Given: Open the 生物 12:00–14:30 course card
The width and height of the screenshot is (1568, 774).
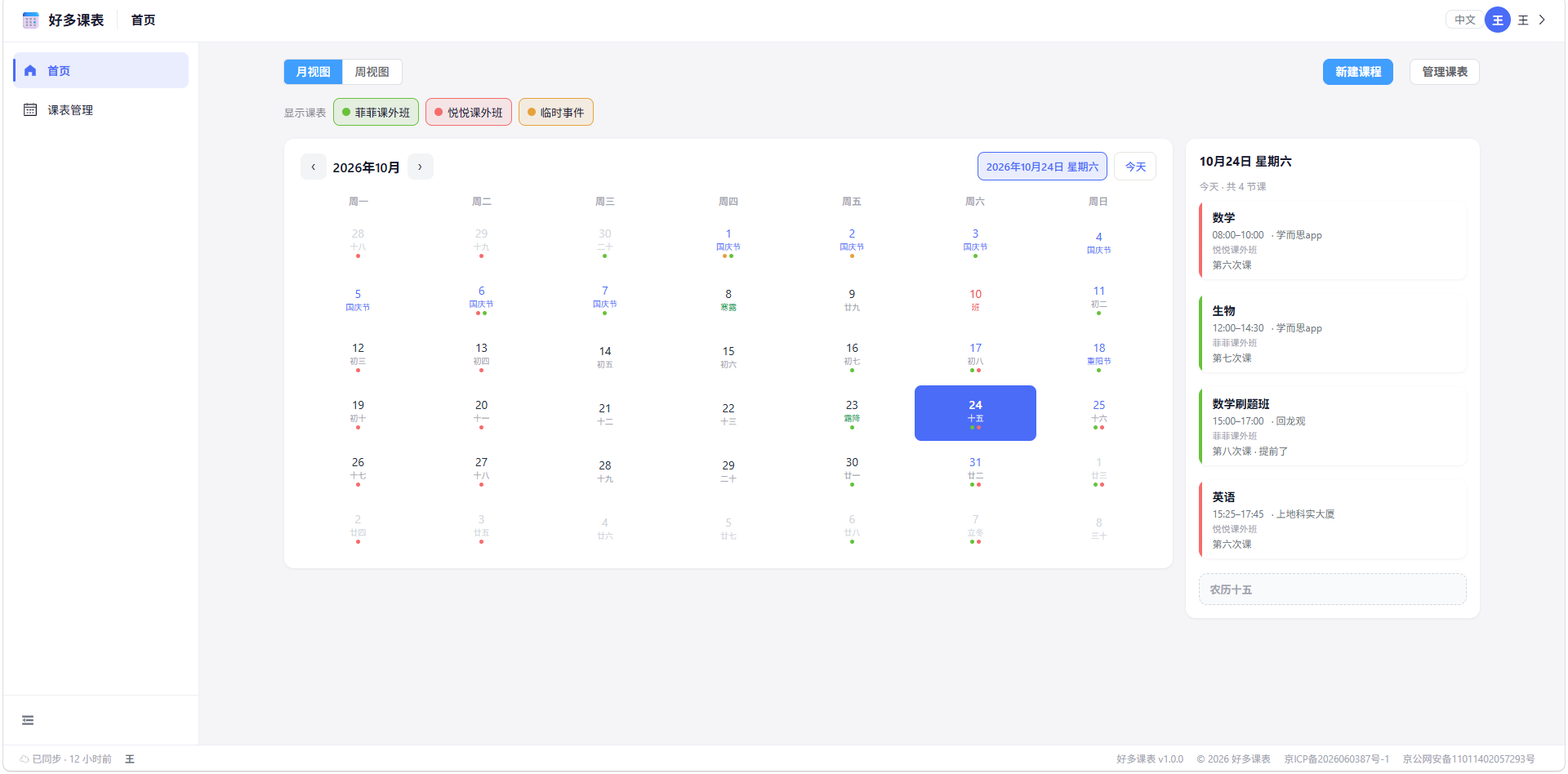Looking at the screenshot, I should (1333, 334).
